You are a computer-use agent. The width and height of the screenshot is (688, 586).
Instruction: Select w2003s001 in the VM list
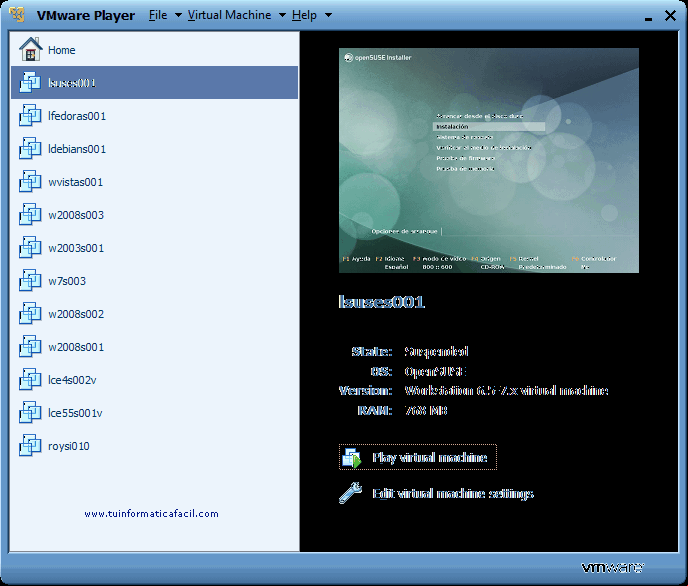coord(154,248)
